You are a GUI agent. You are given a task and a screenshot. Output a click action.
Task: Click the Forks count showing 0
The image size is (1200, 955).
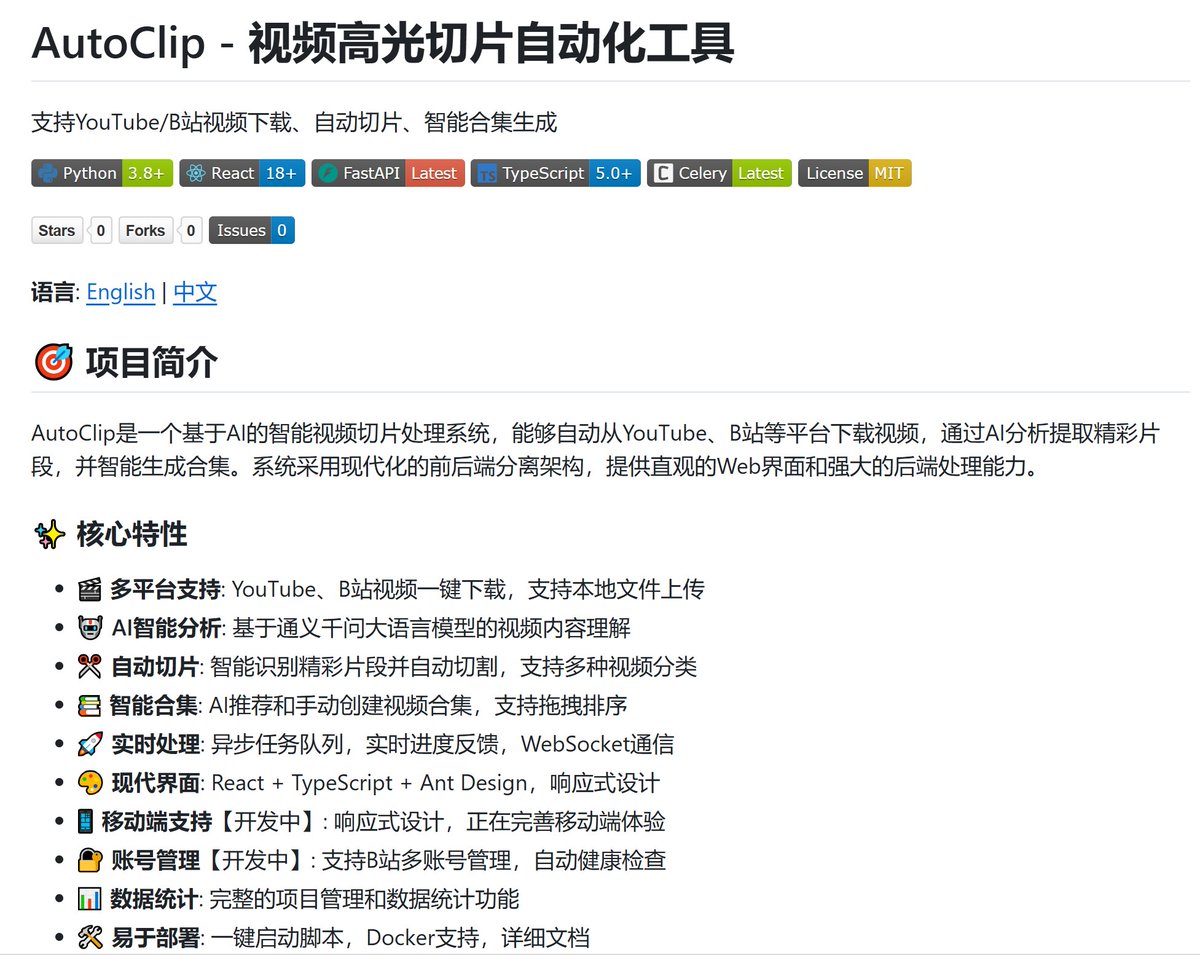pos(190,230)
